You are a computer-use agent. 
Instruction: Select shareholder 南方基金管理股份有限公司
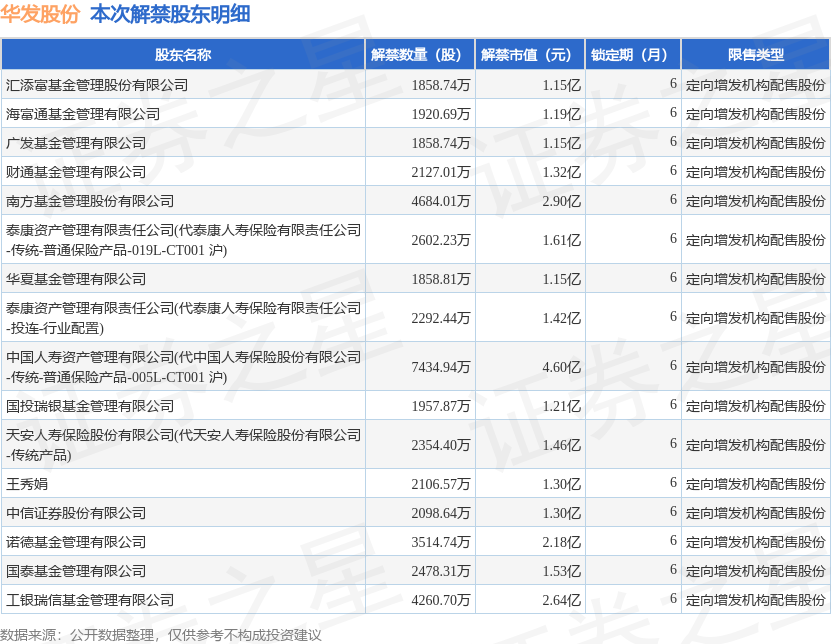click(x=90, y=201)
